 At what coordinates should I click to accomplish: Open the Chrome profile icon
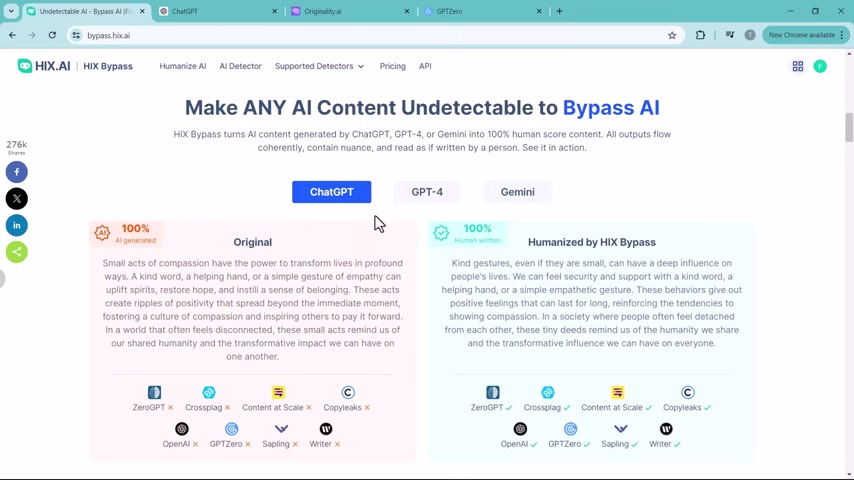pos(750,35)
